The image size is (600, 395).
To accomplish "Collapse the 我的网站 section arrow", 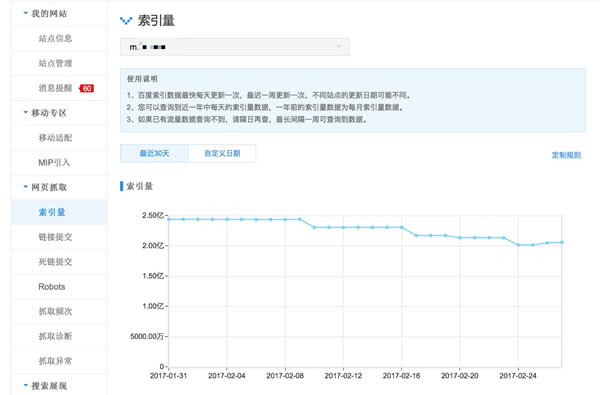I will click(26, 13).
